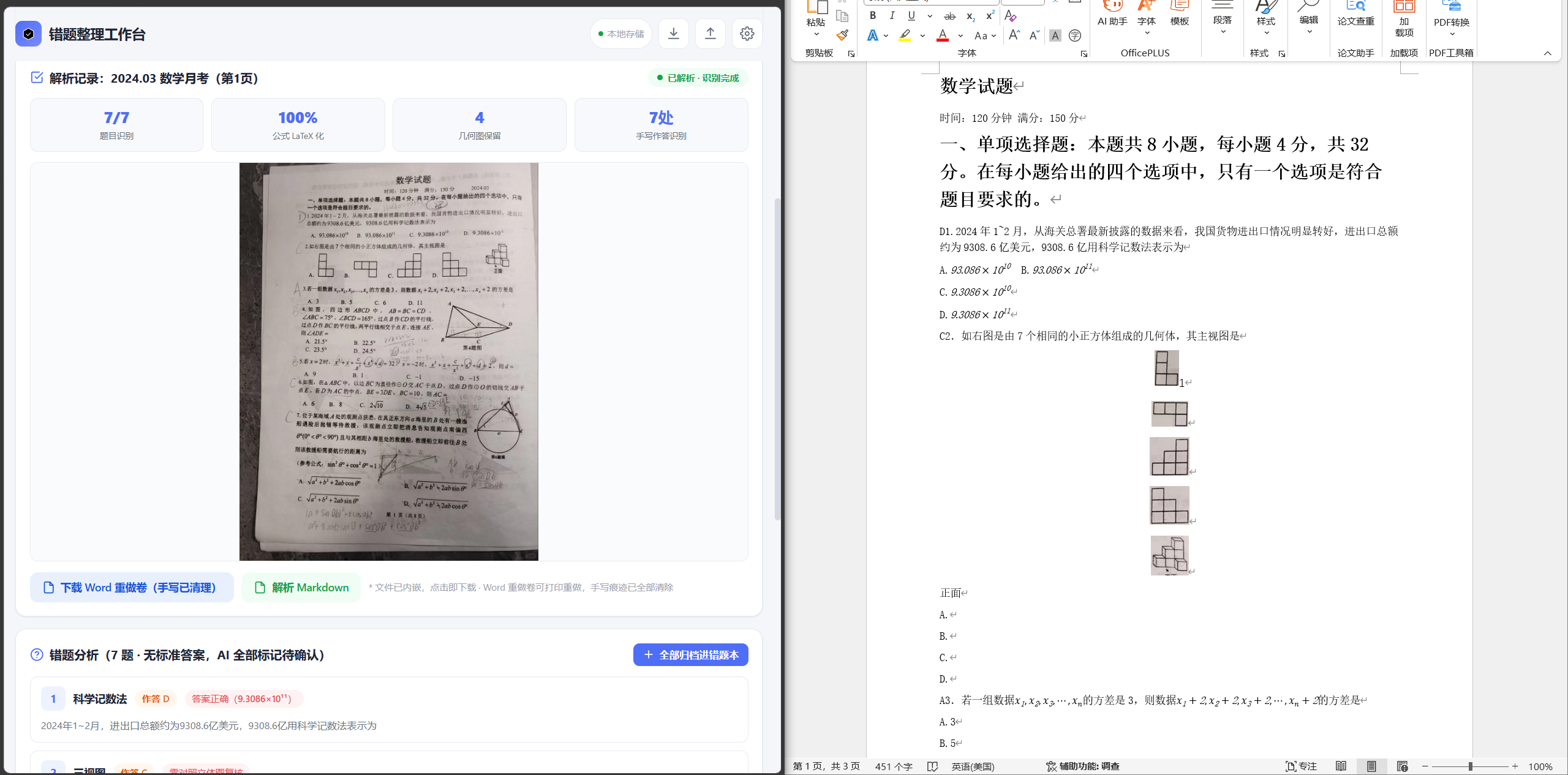Click the Format Painter brush in Word
Screen dimensions: 1568x775
843,35
